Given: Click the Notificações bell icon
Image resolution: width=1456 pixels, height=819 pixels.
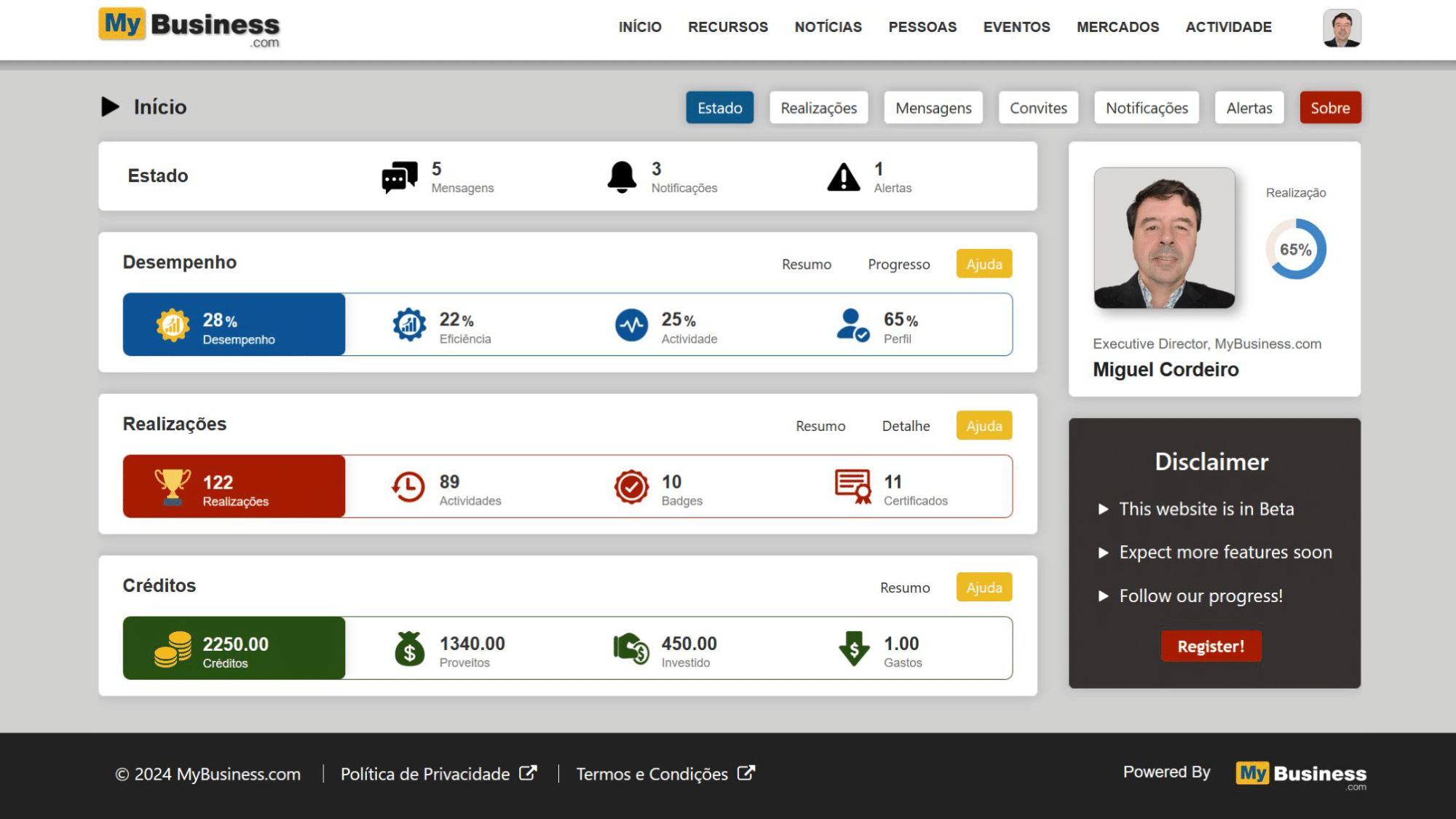Looking at the screenshot, I should click(x=622, y=177).
